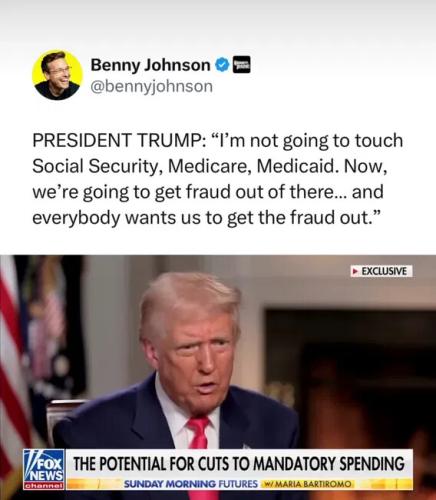This screenshot has width=436, height=500.
Task: Click the mandatory spending headline banner
Action: click(x=239, y=464)
